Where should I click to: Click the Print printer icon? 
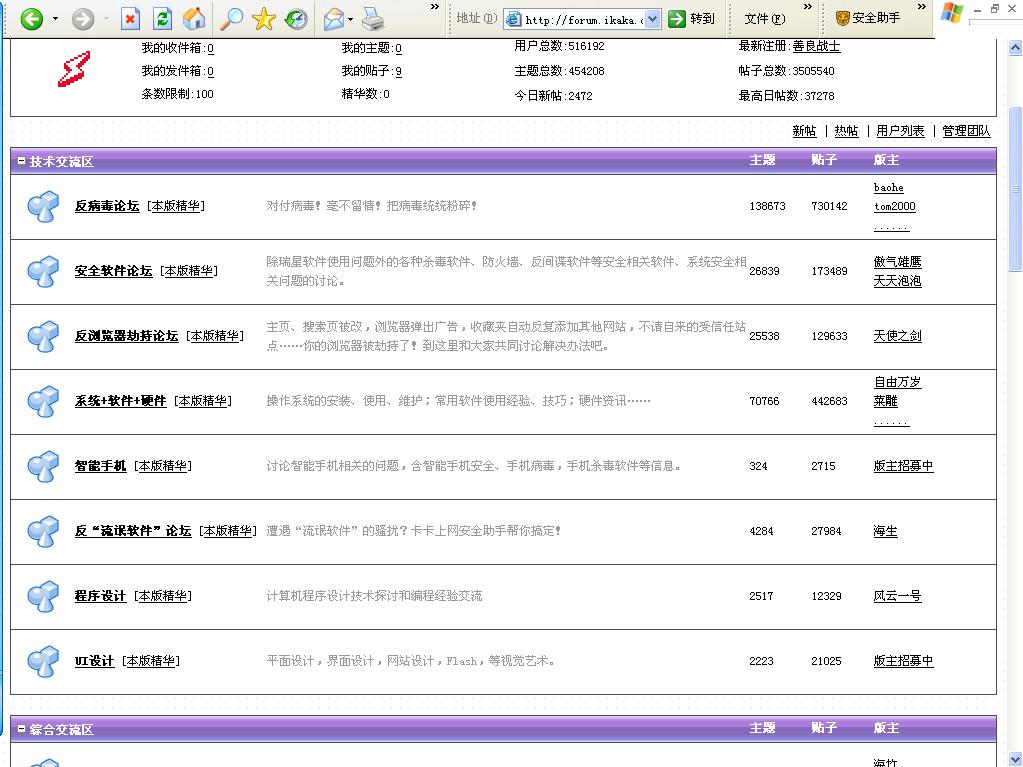373,19
